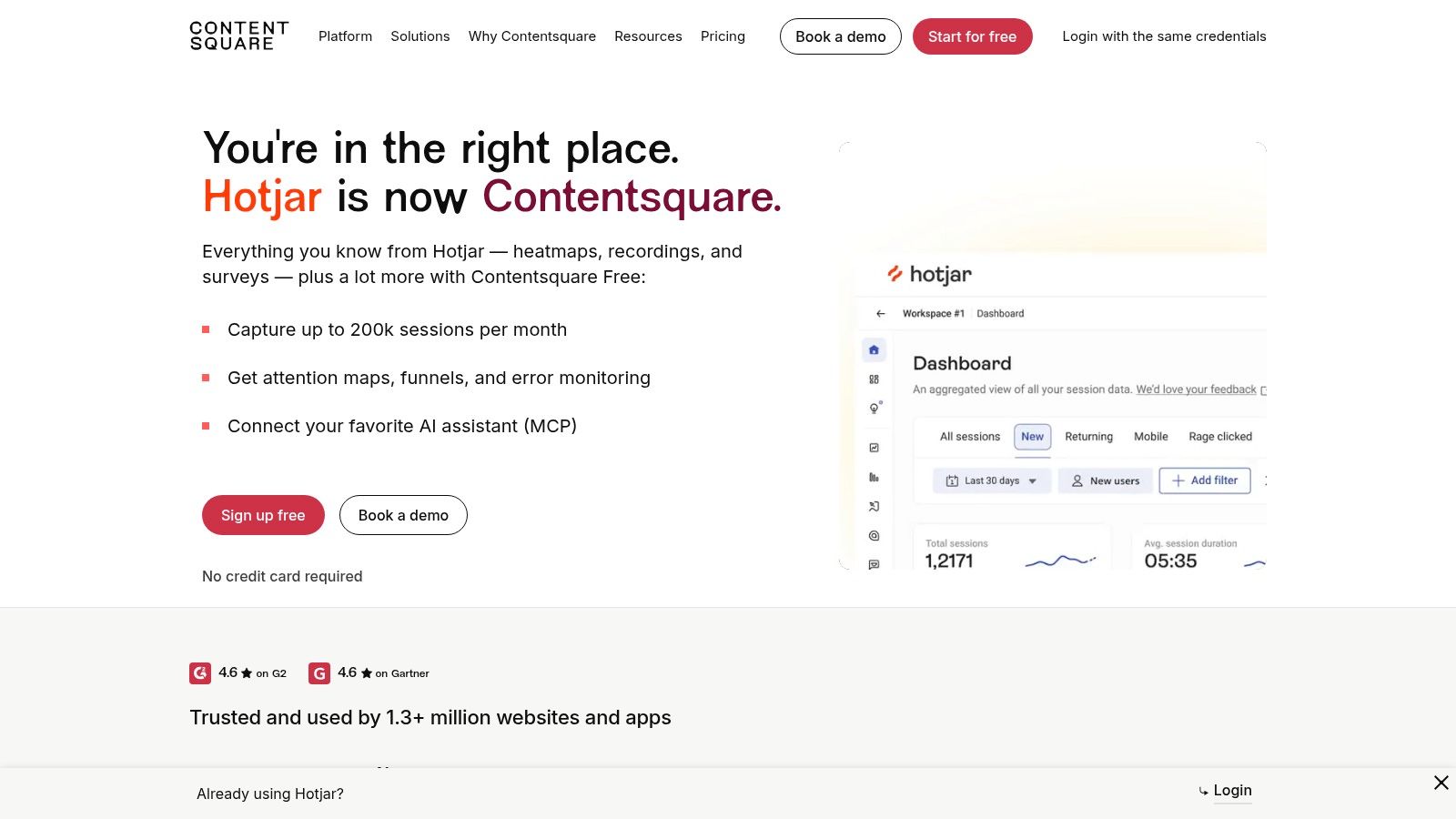Click the Gartner rating badge icon
The height and width of the screenshot is (819, 1456).
[x=319, y=673]
